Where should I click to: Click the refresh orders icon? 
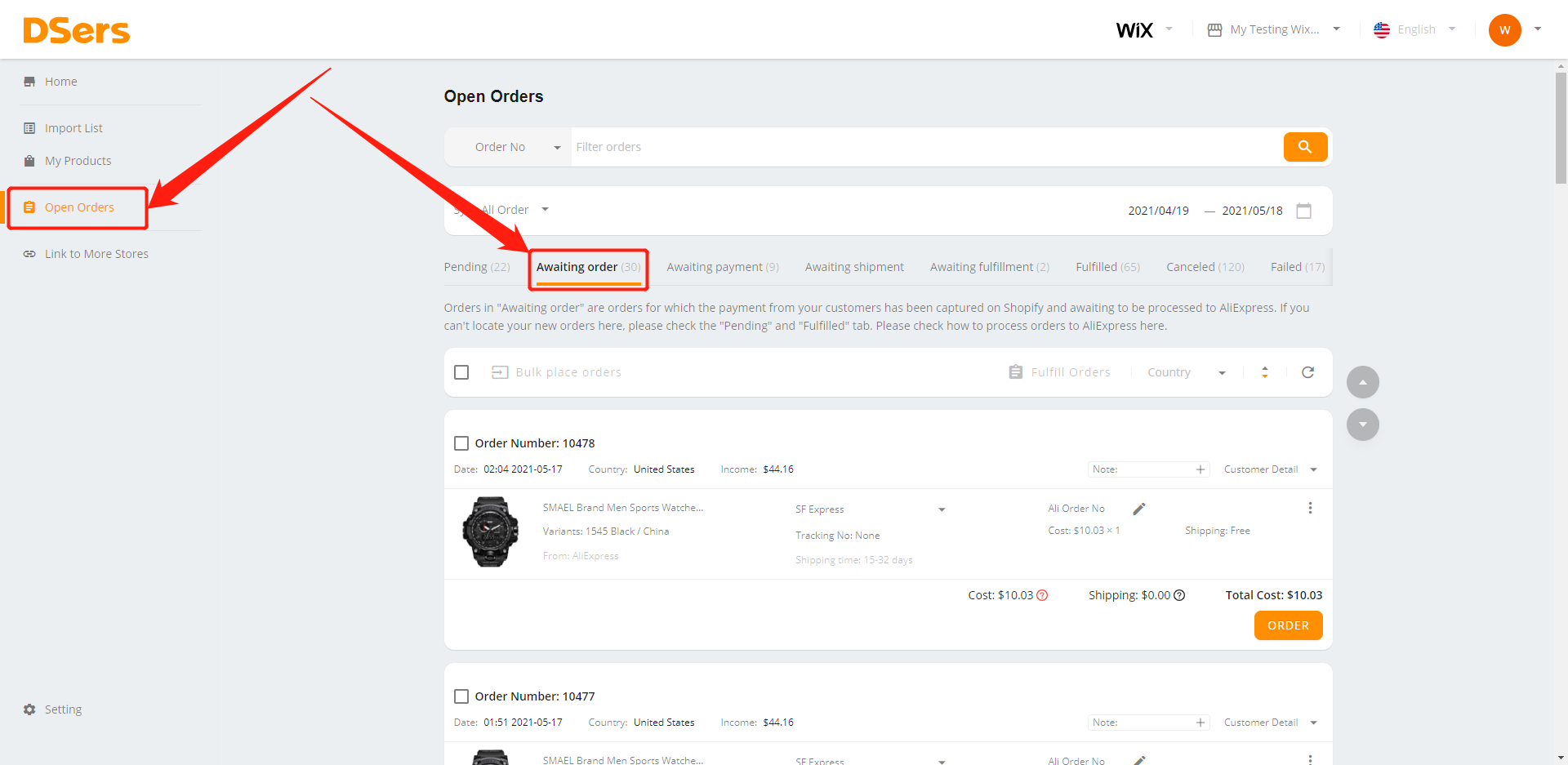(1307, 372)
